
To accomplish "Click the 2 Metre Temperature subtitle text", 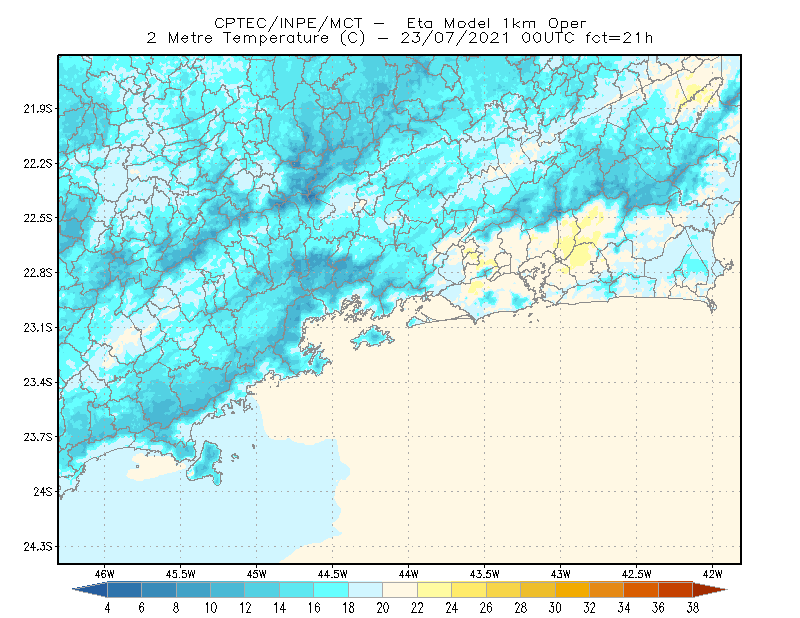I will (x=238, y=38).
